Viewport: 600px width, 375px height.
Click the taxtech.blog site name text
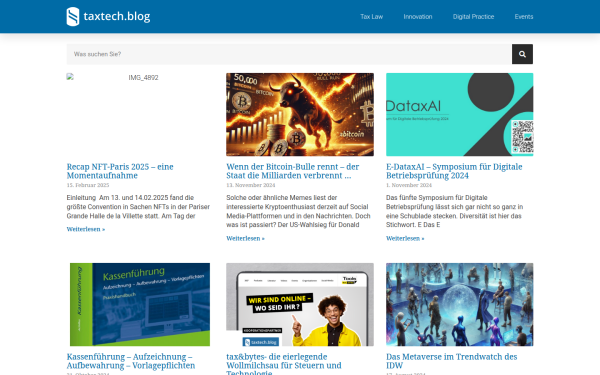117,16
